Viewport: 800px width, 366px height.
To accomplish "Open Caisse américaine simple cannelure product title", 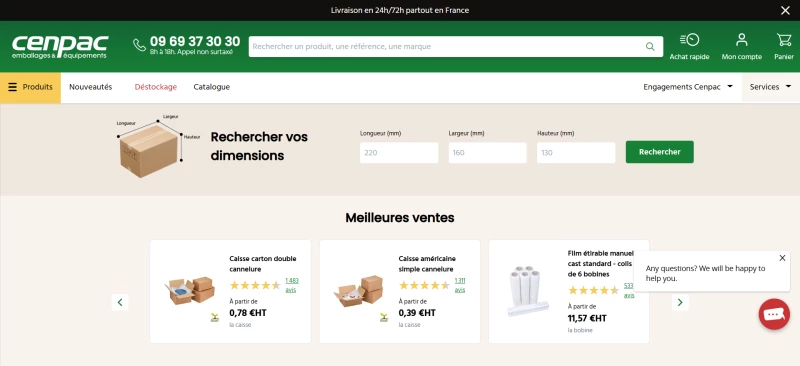I will [x=427, y=264].
